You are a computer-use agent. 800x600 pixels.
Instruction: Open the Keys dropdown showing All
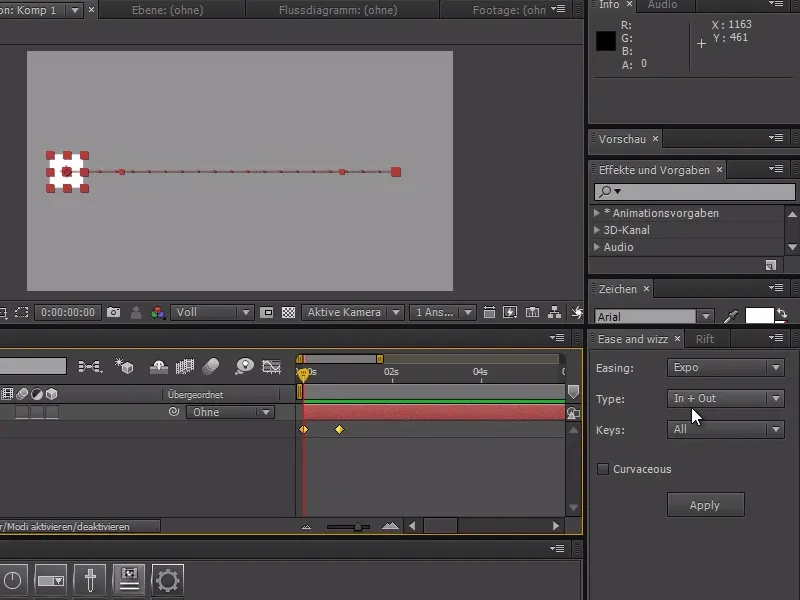[725, 429]
